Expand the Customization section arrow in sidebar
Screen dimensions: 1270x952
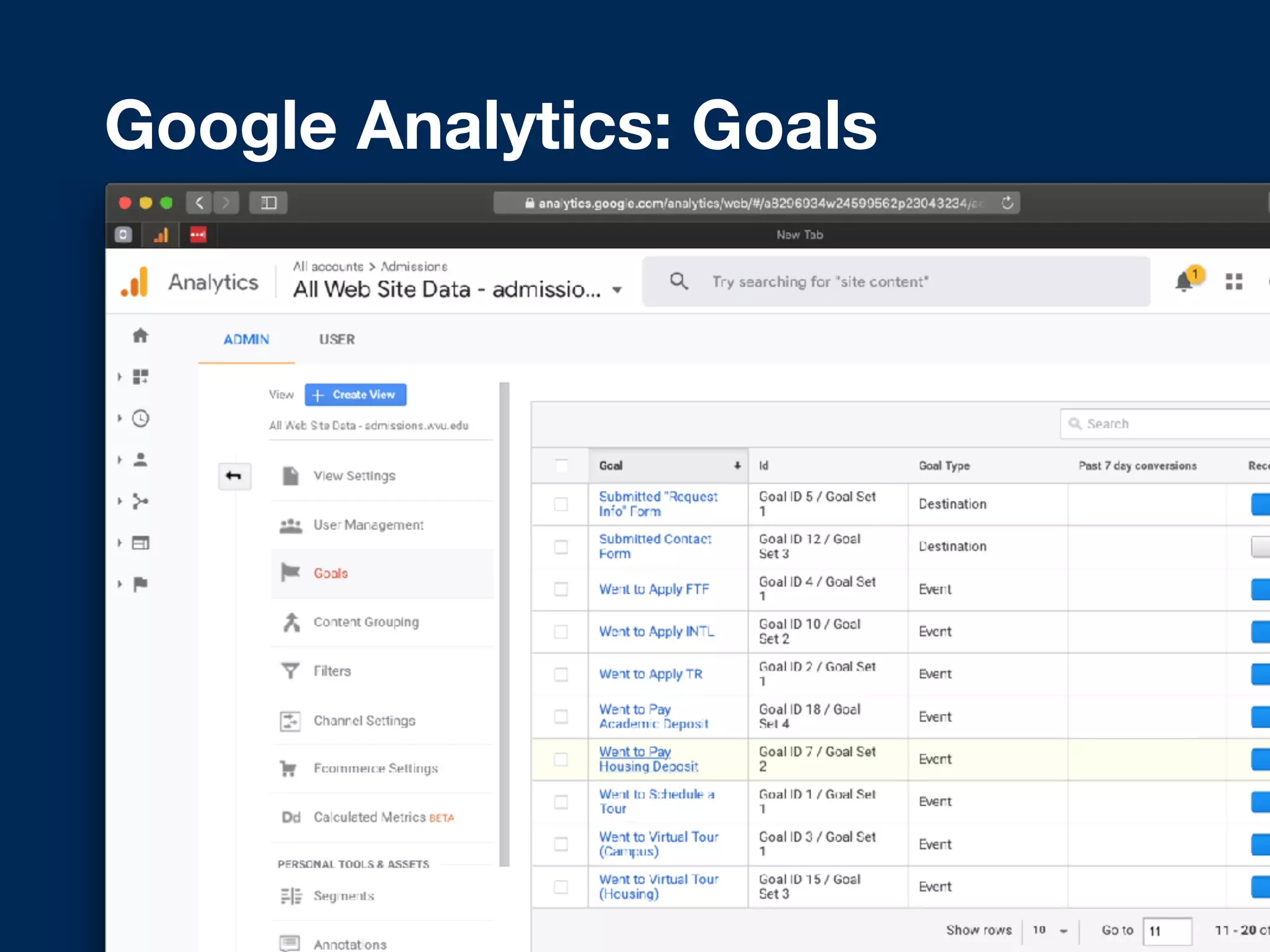[x=120, y=377]
